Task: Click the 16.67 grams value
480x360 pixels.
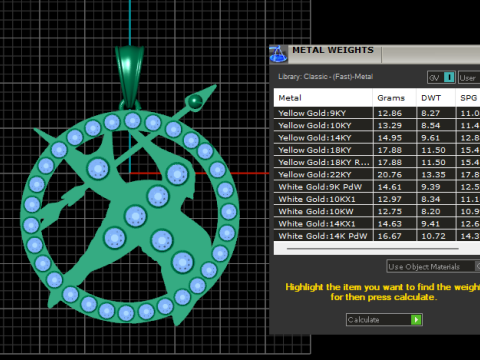Action: (x=390, y=236)
